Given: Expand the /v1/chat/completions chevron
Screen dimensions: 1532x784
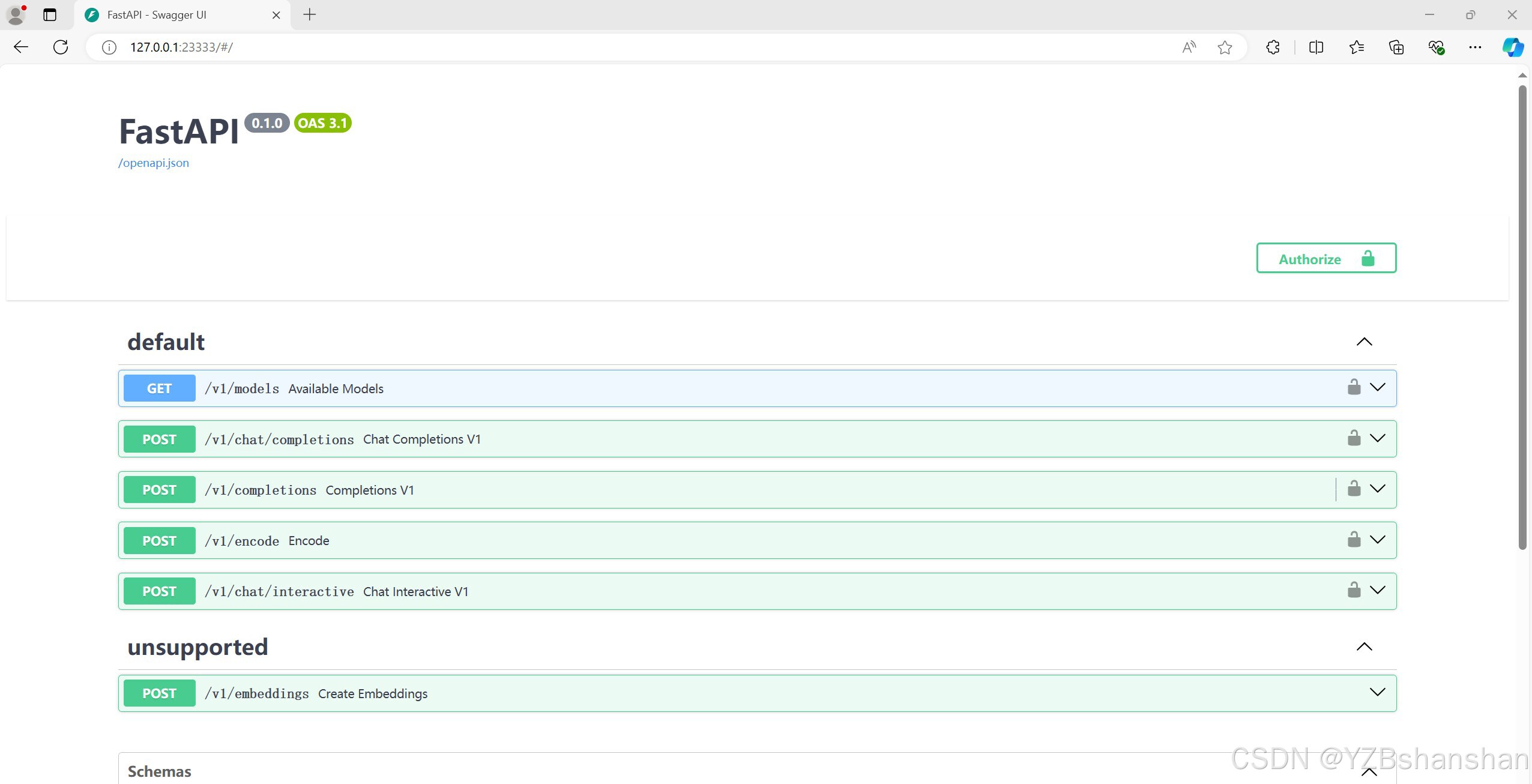Looking at the screenshot, I should [x=1378, y=438].
